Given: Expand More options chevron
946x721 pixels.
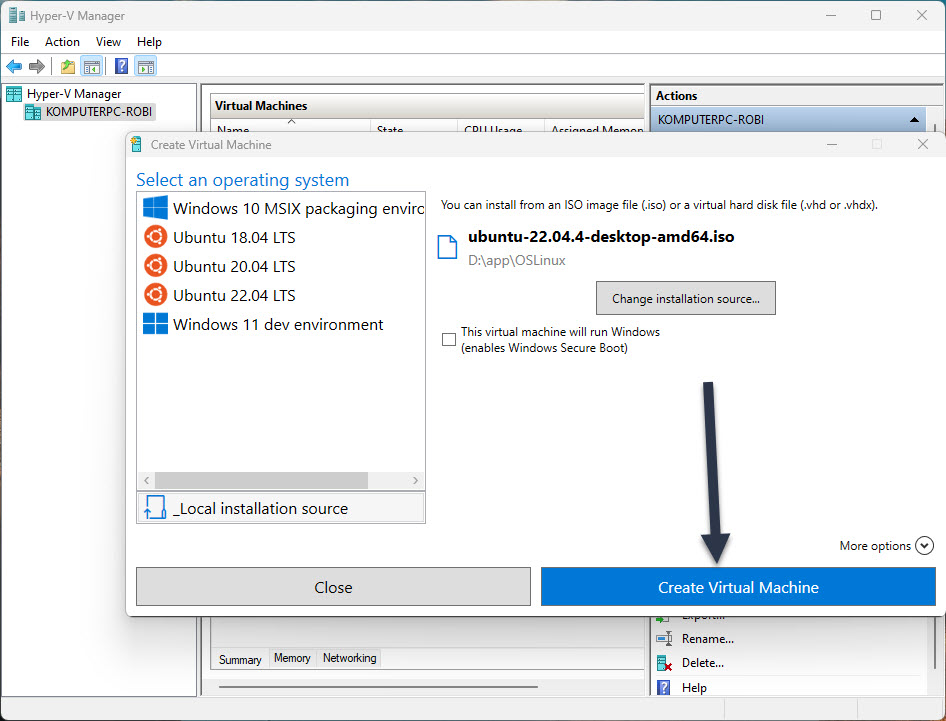Looking at the screenshot, I should (925, 546).
